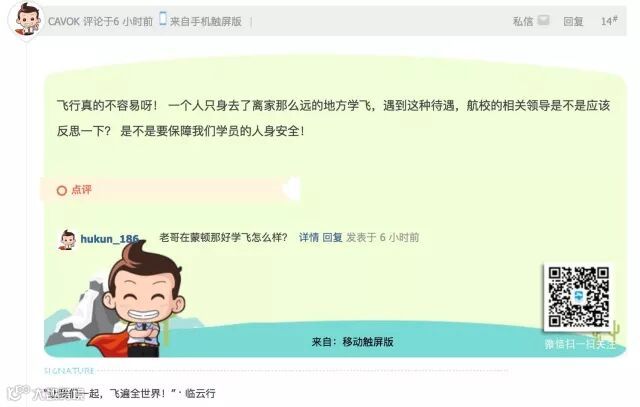640x407 pixels.
Task: Click the 微信扫一扫关注 caption
Action: [580, 344]
